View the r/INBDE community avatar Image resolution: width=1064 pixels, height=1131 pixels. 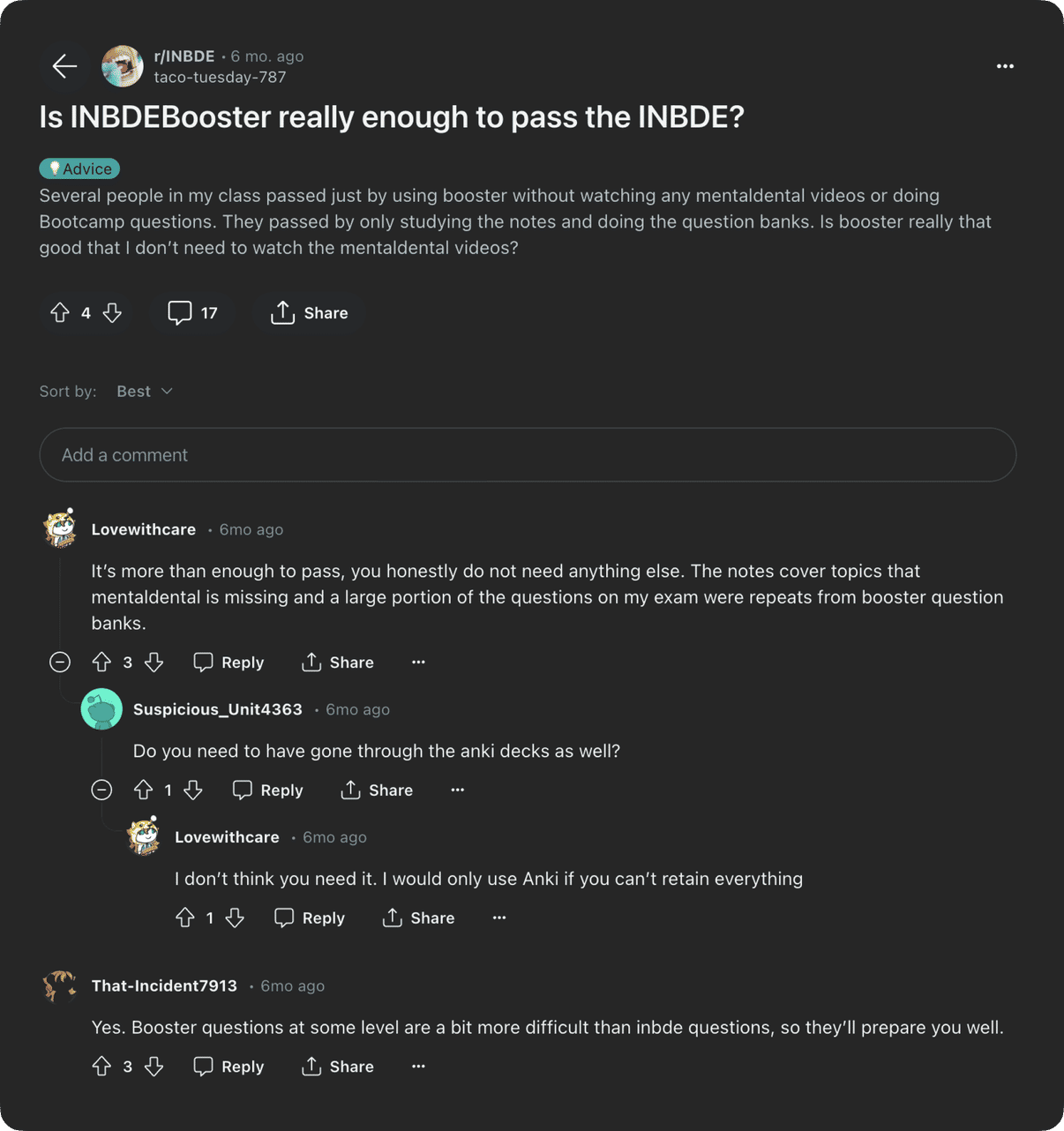(123, 66)
